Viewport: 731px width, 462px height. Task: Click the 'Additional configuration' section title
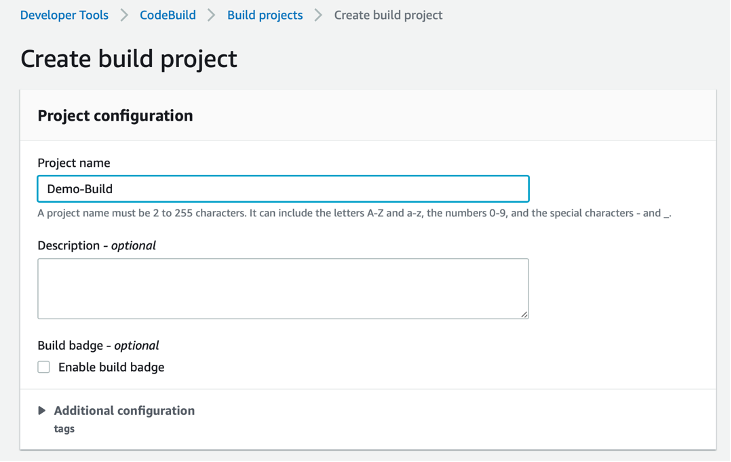point(124,411)
